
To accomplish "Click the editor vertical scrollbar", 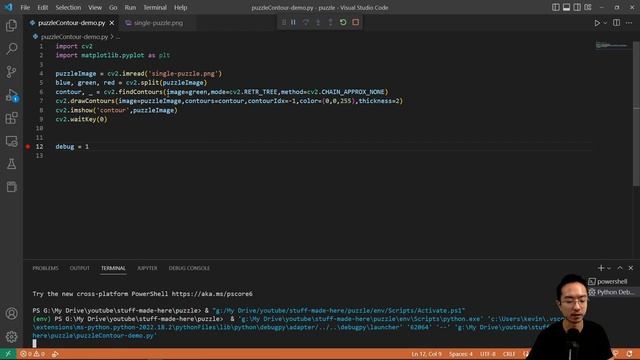I will click(x=636, y=113).
